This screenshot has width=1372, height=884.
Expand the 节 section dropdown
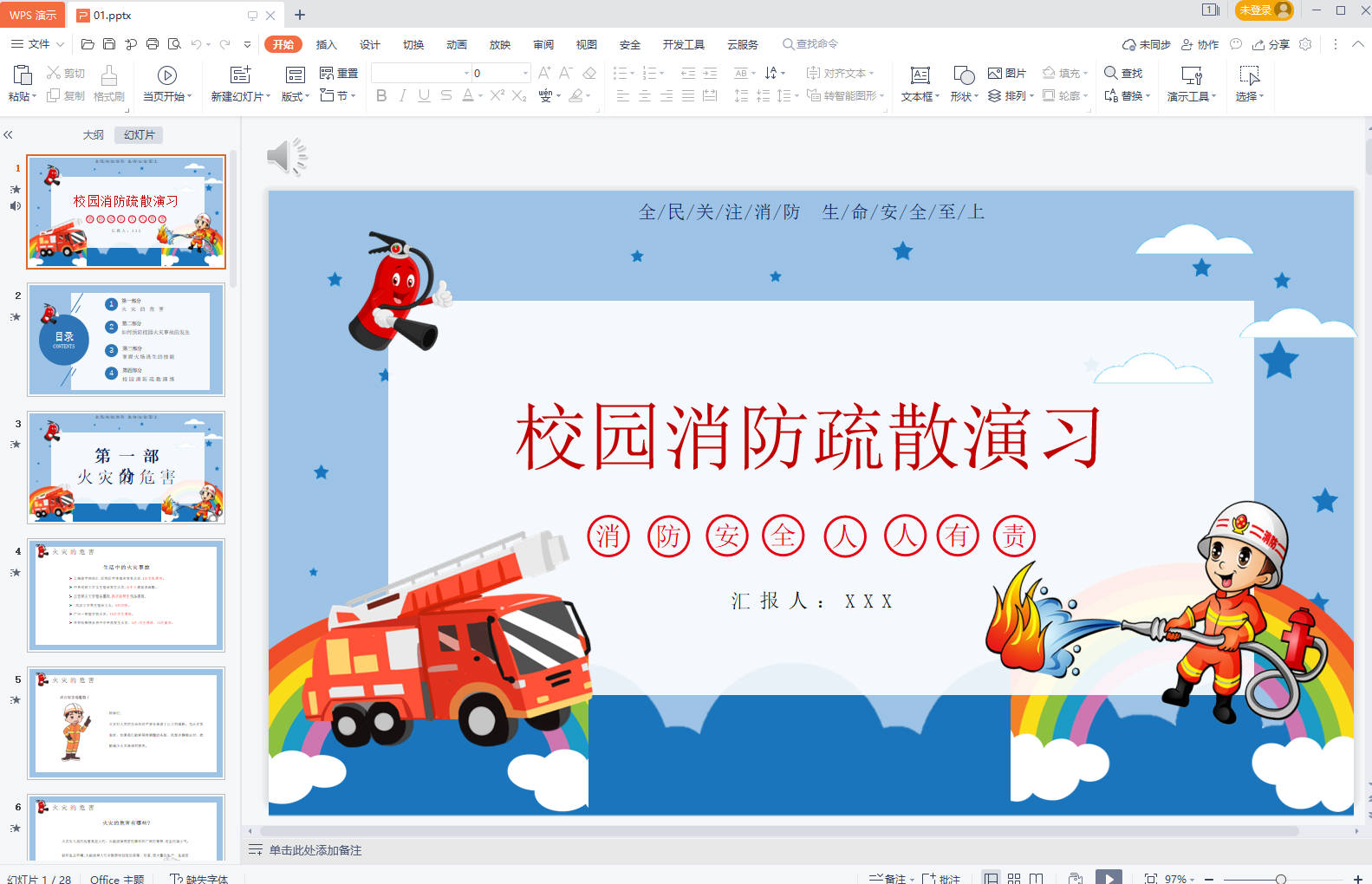352,97
